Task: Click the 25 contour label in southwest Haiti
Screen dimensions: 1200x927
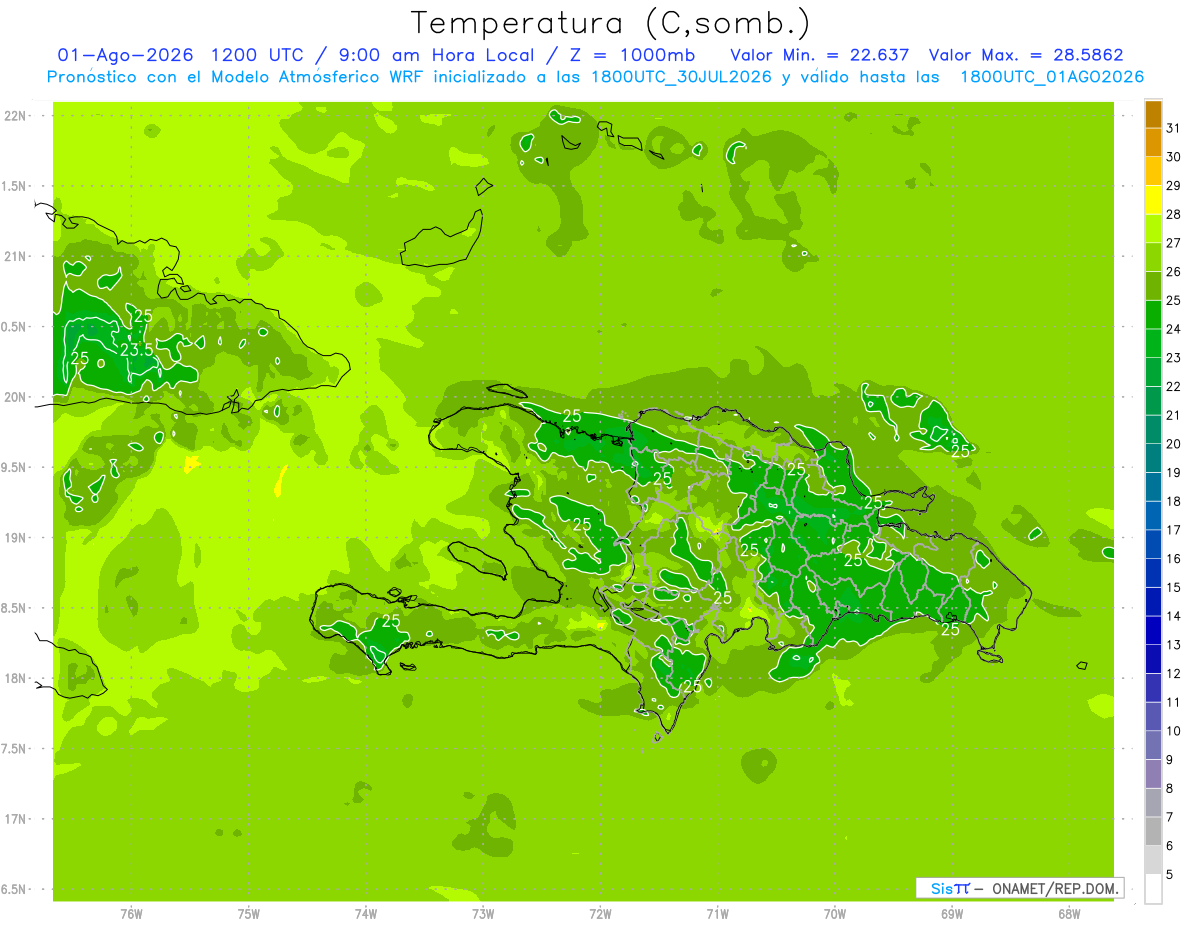Action: [x=391, y=620]
